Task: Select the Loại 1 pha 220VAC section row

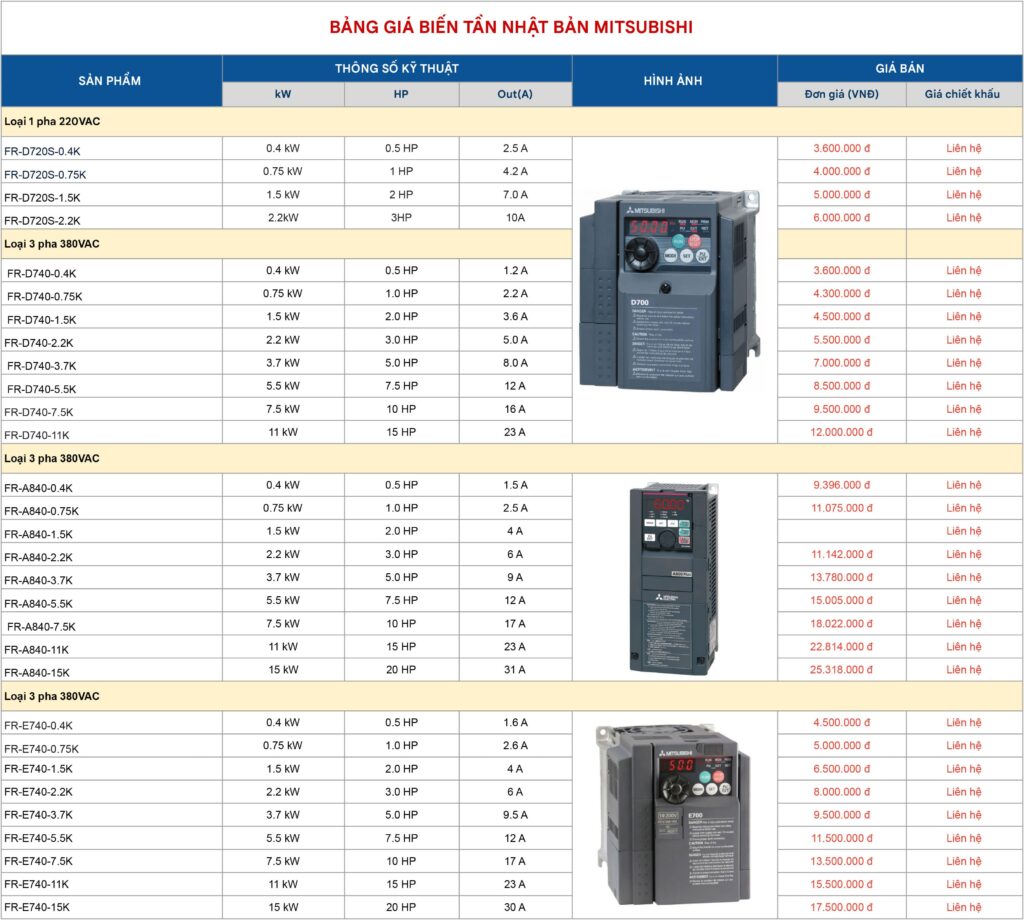Action: (52, 122)
